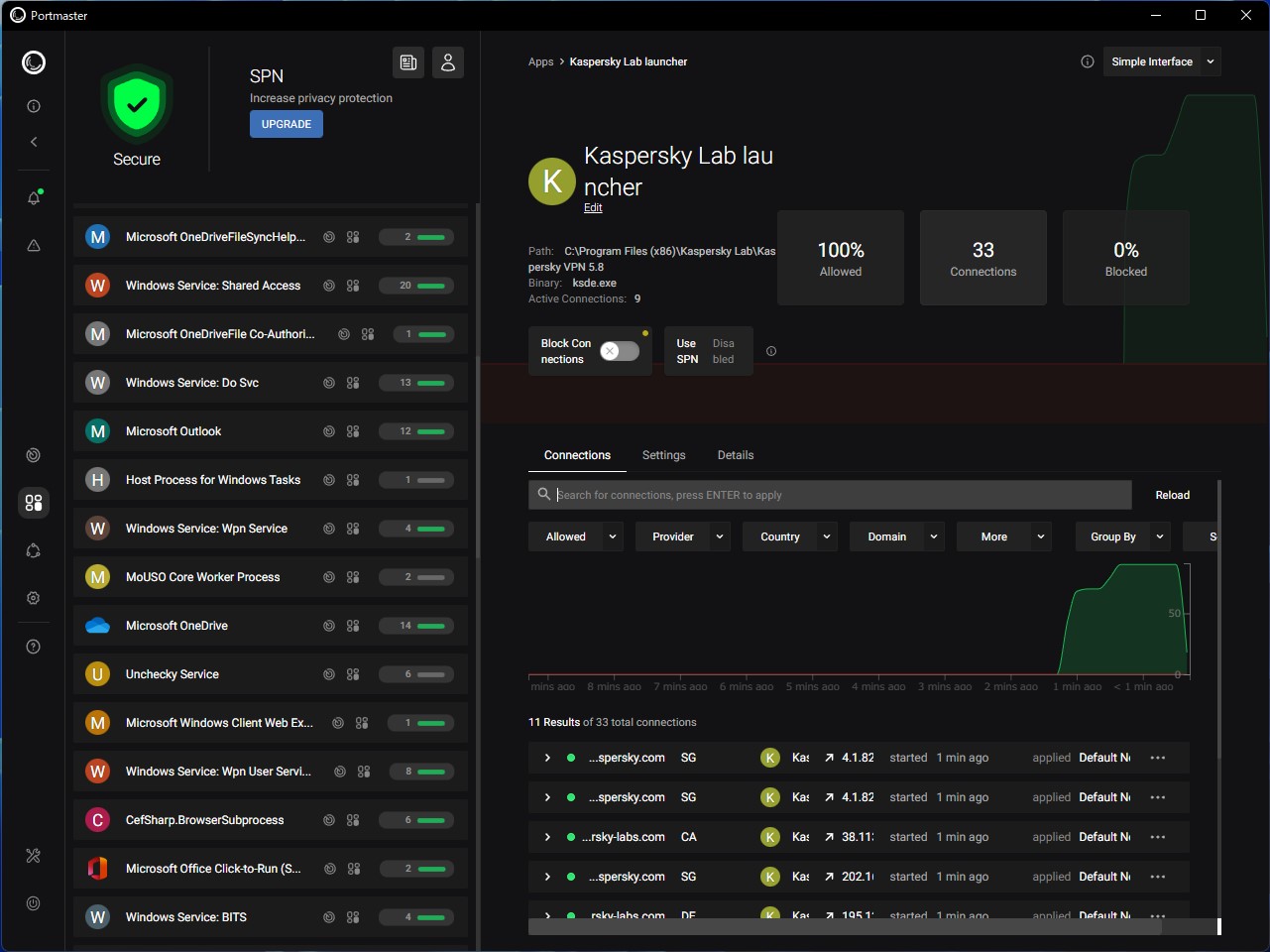
Task: Click the news feed icon beside profile
Action: [408, 62]
